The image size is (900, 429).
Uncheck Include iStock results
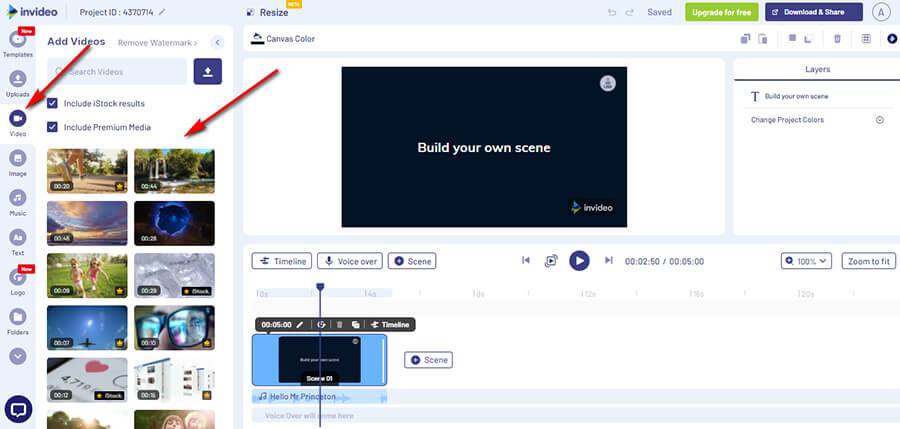(x=53, y=103)
